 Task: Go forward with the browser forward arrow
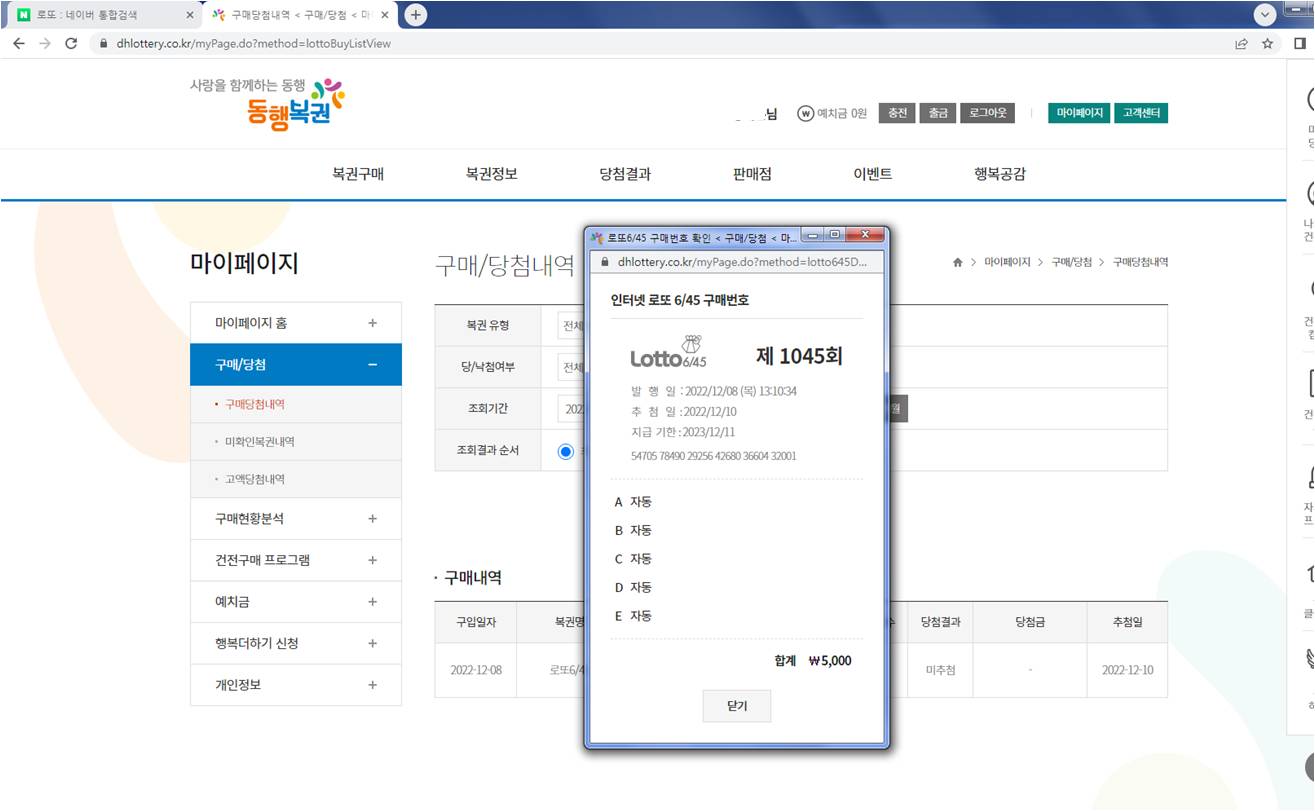coord(45,43)
